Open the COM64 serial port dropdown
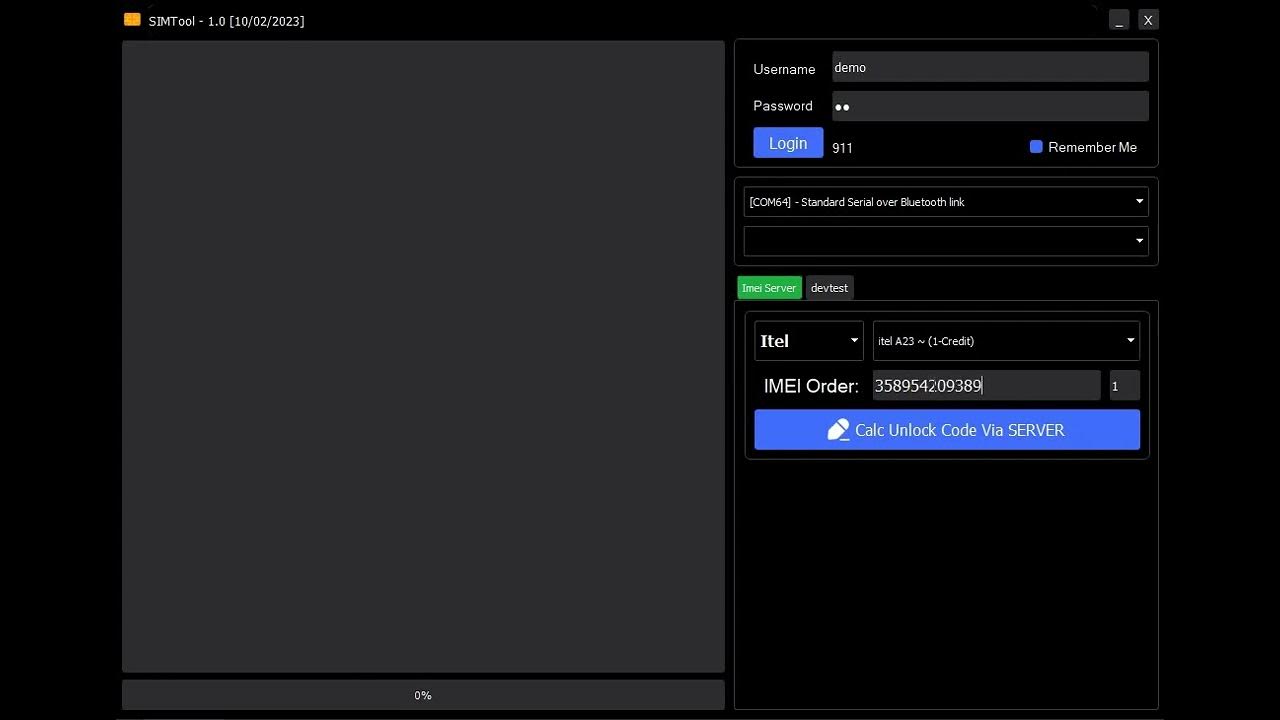Screen dimensions: 1280x720 (x=946, y=202)
